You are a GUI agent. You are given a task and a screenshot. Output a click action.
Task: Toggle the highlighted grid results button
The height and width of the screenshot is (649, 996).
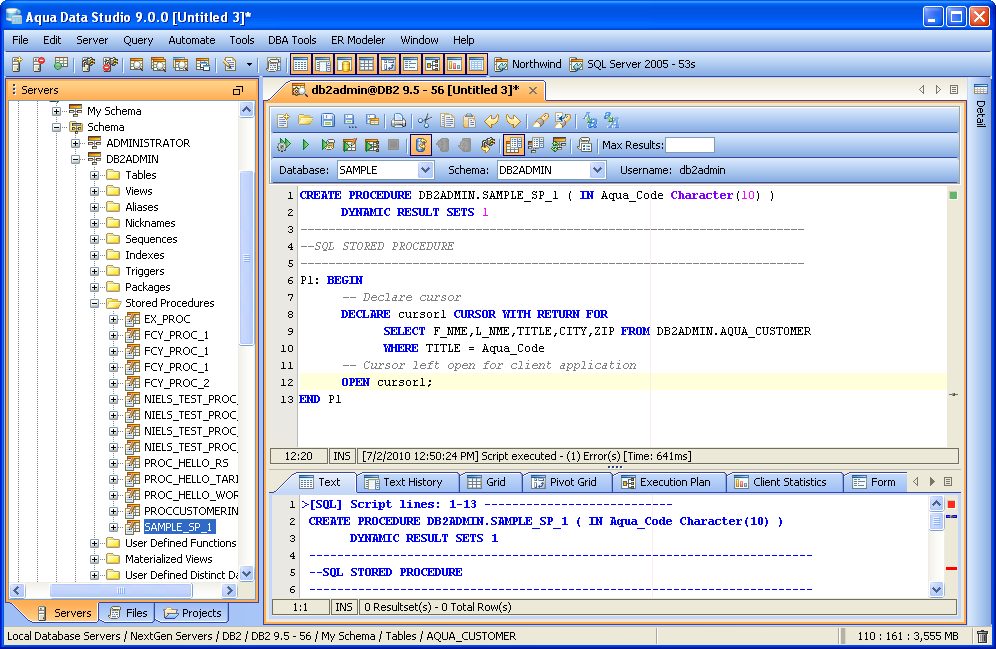coord(513,145)
